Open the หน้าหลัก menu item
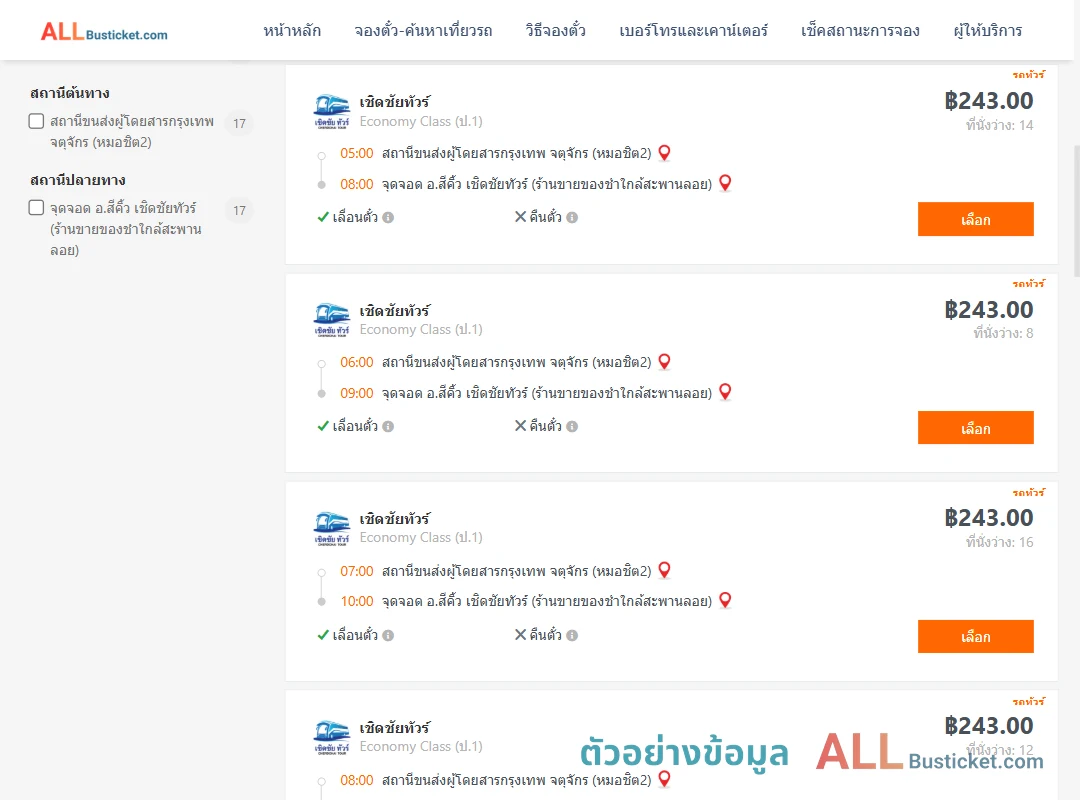This screenshot has height=800, width=1080. (292, 31)
